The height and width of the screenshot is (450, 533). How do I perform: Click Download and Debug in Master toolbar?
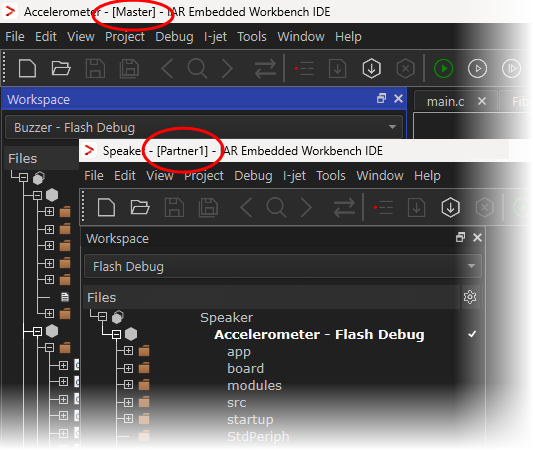372,68
